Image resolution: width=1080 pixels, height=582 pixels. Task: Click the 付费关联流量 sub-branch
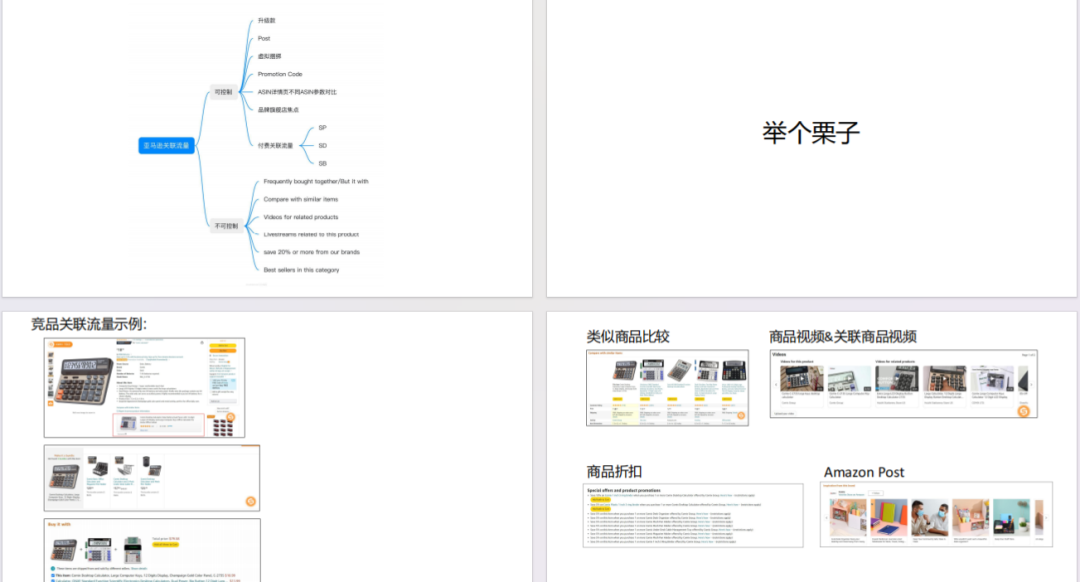[x=276, y=145]
